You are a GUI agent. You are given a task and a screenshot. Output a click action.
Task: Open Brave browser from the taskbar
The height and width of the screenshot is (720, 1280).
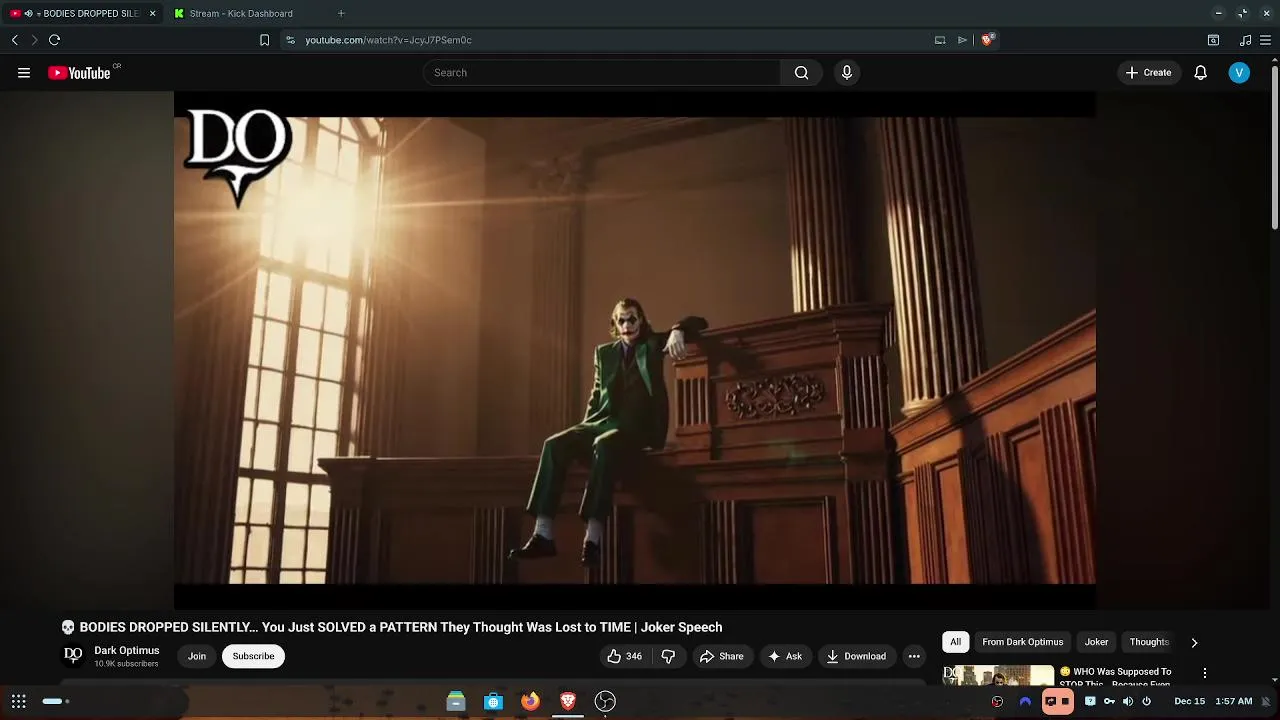coord(568,701)
